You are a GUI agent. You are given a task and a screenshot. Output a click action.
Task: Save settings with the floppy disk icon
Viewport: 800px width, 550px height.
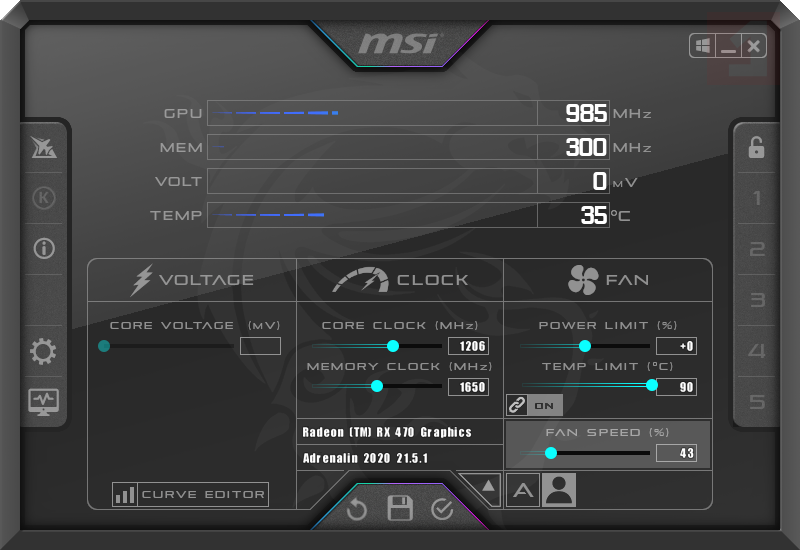point(400,508)
